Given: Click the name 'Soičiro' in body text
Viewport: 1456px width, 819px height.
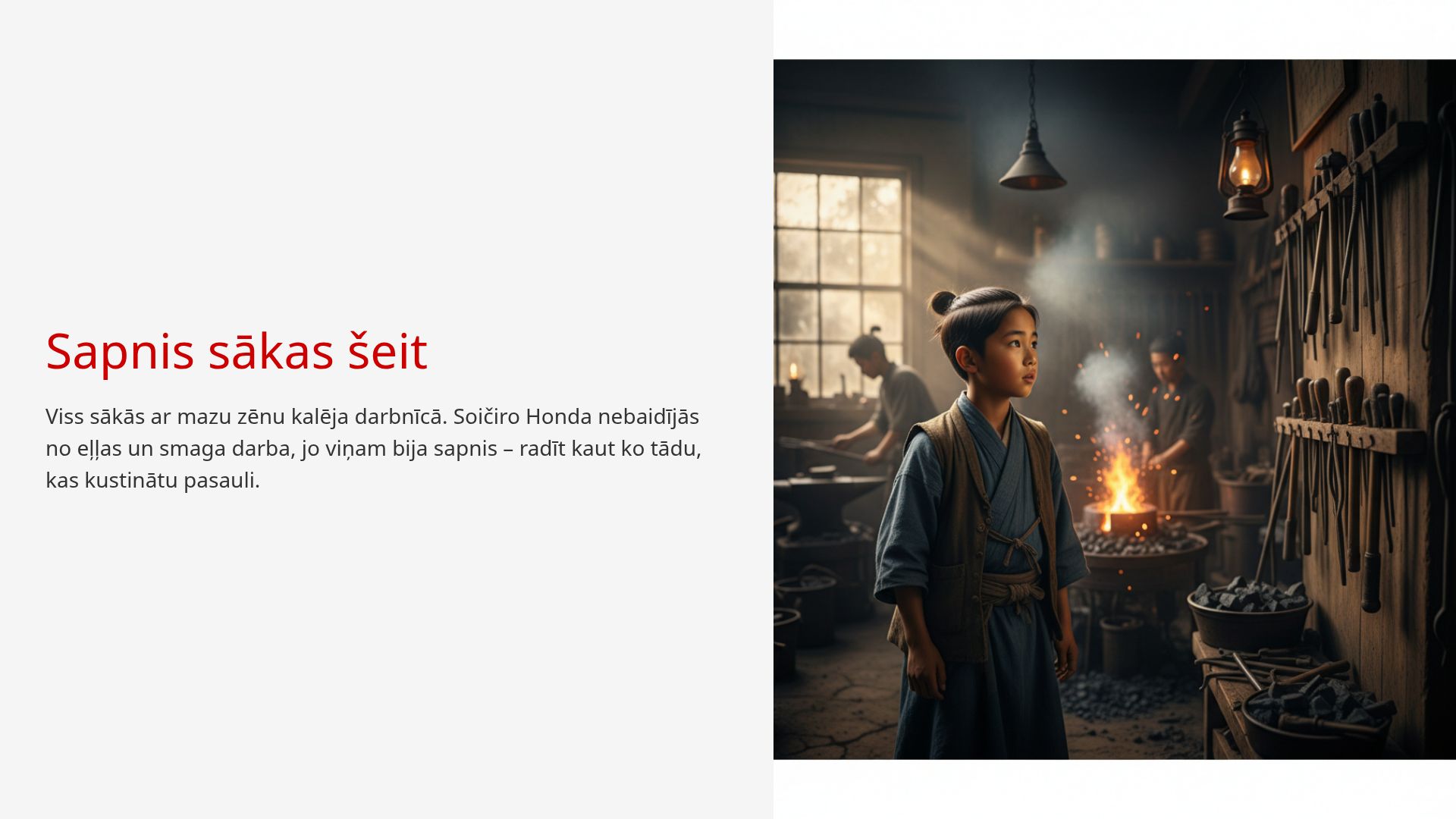Looking at the screenshot, I should (x=486, y=416).
